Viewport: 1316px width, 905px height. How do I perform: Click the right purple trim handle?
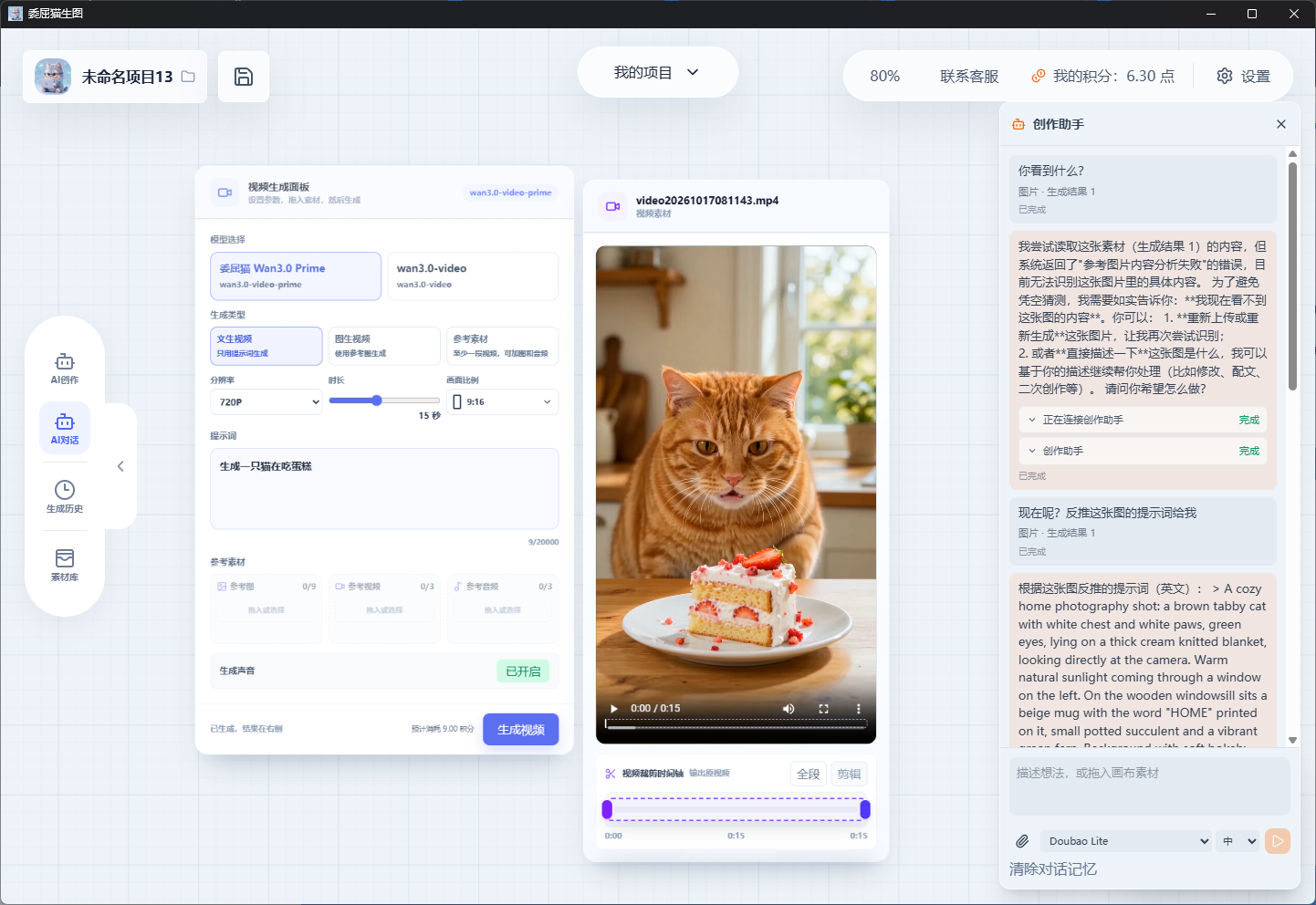(865, 809)
